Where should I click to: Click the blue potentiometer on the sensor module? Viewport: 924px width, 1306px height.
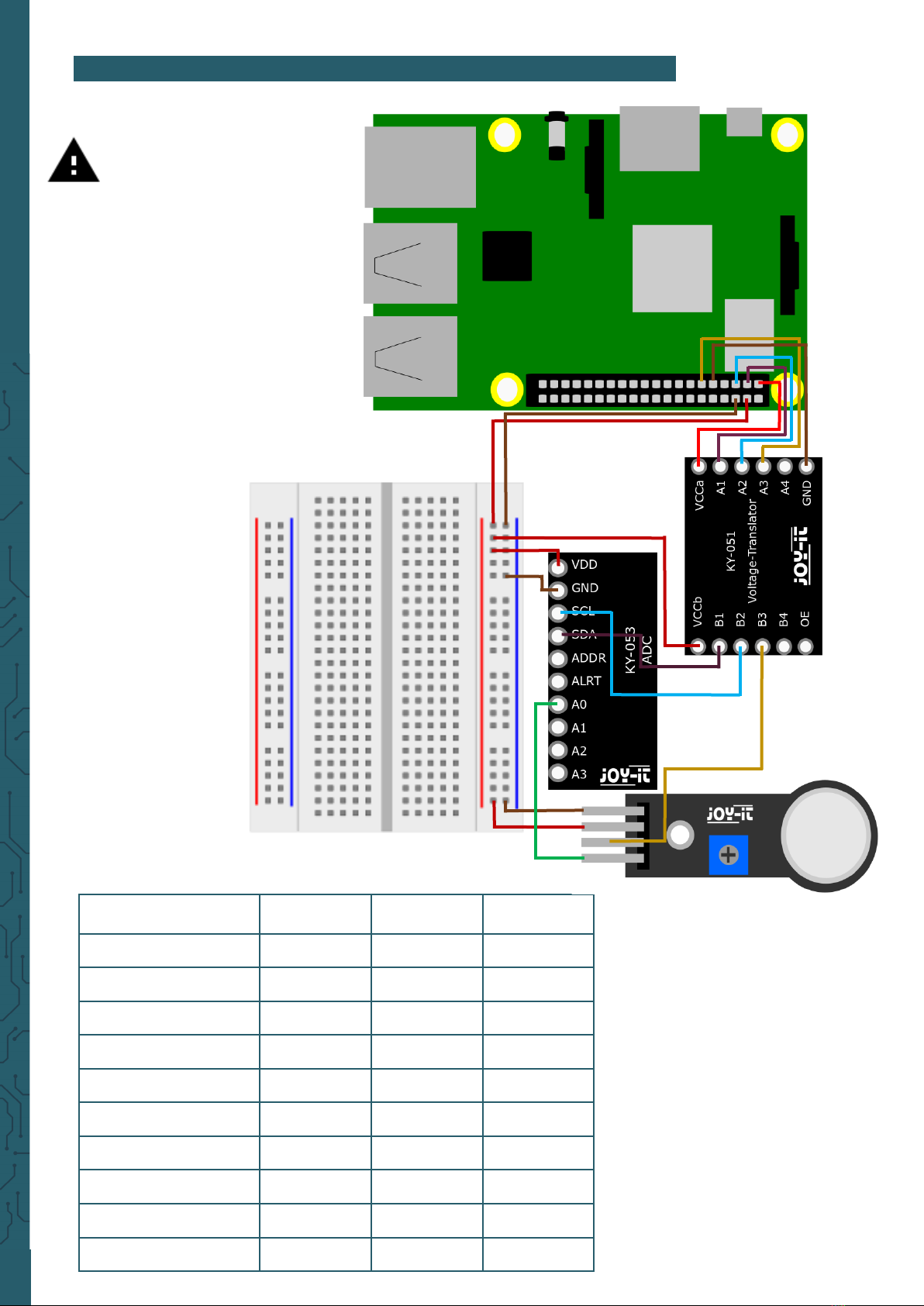pos(728,855)
